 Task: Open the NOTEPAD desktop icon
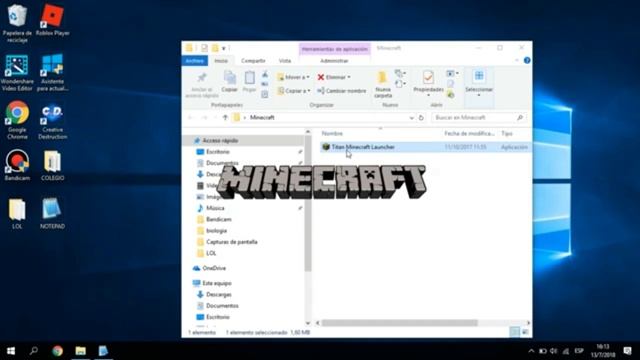tap(52, 213)
